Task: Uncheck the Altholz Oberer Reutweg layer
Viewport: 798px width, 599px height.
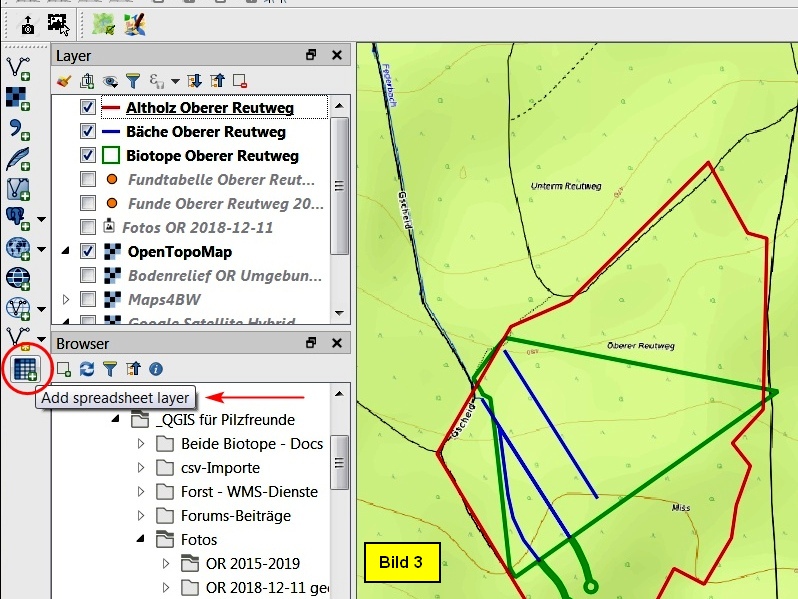Action: (88, 107)
